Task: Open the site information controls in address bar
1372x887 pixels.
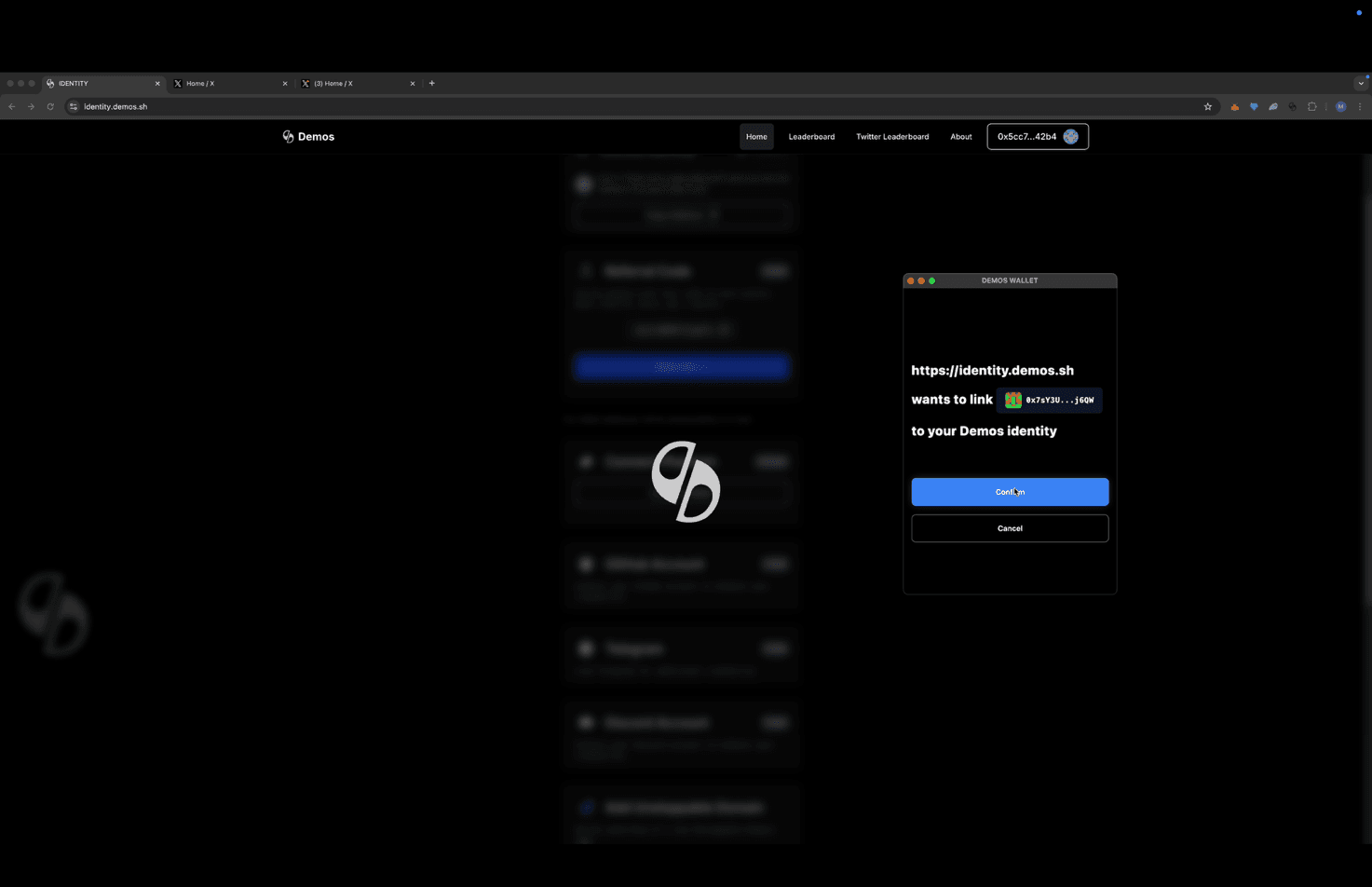Action: tap(73, 106)
